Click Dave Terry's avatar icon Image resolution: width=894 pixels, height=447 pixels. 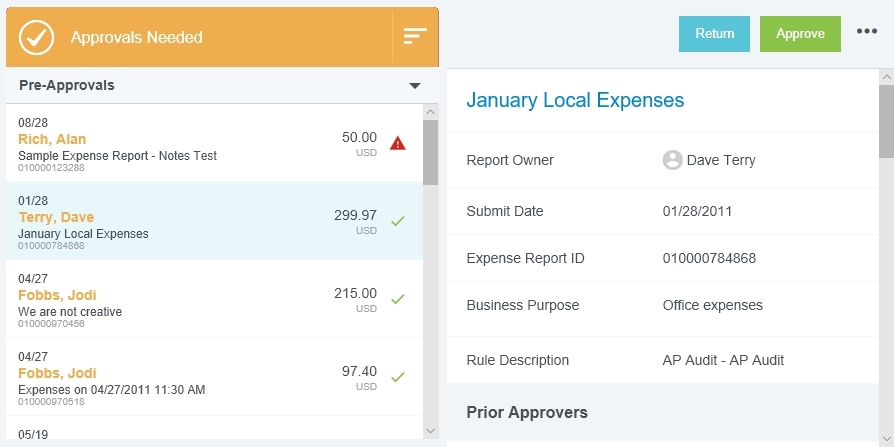[x=672, y=160]
